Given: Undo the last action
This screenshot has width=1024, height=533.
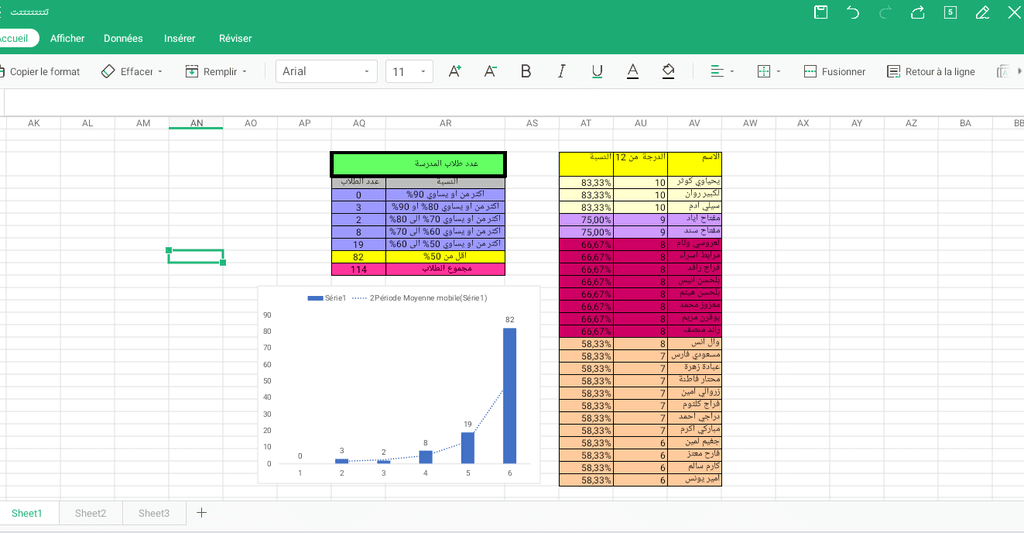Looking at the screenshot, I should [853, 12].
